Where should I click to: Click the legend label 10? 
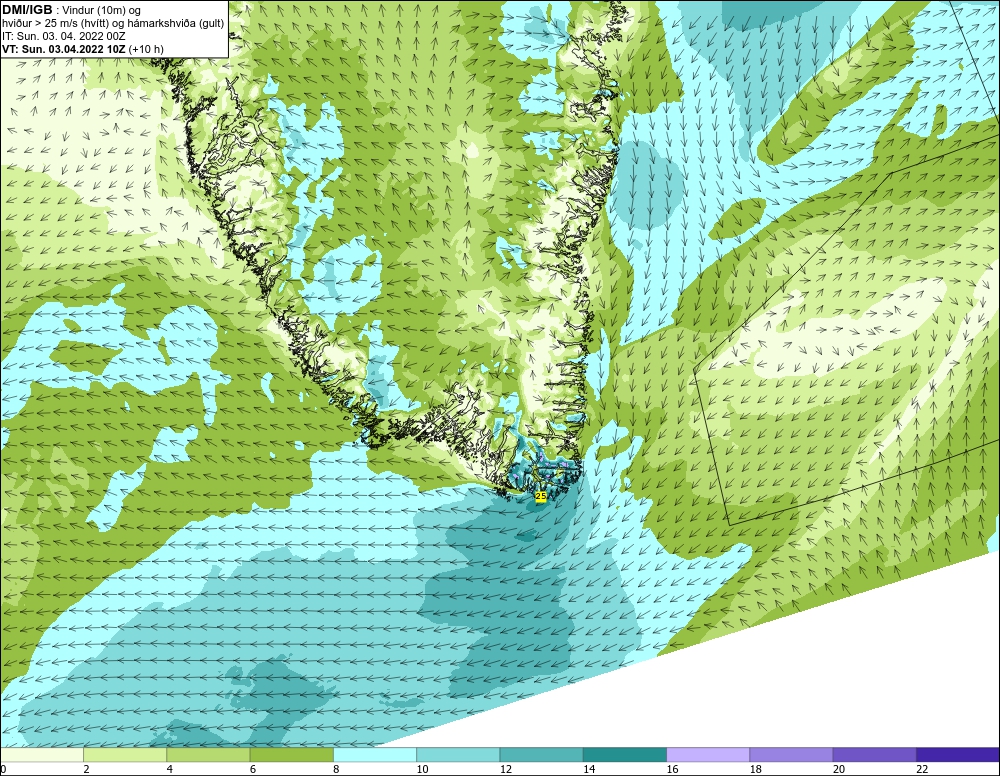422,769
